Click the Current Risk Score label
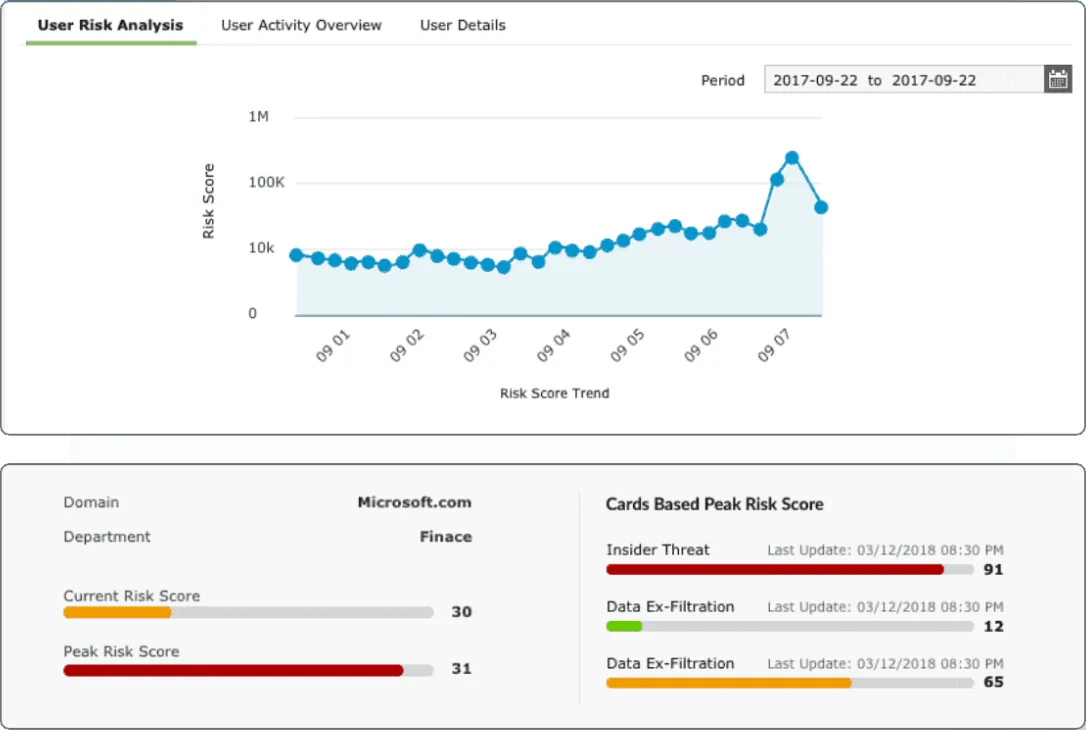 pos(132,596)
